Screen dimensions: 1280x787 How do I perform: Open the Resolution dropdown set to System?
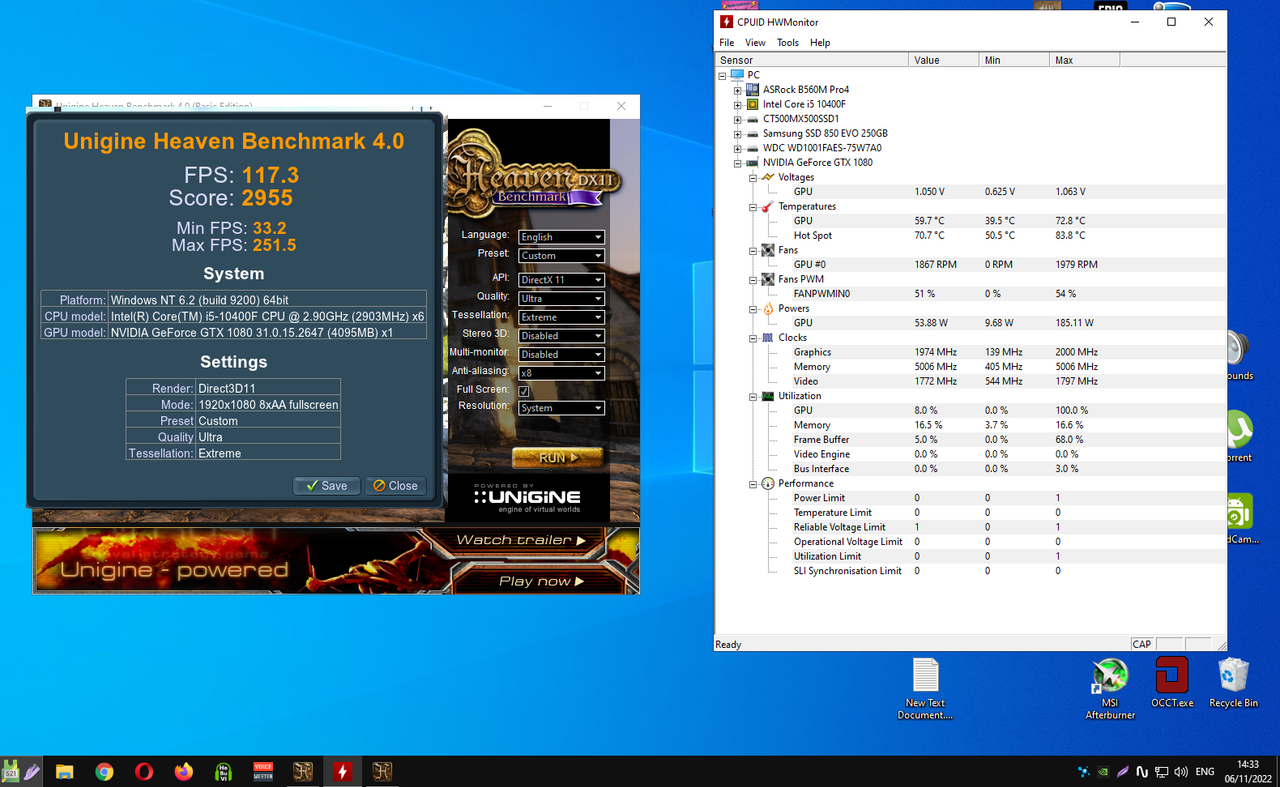coord(561,408)
